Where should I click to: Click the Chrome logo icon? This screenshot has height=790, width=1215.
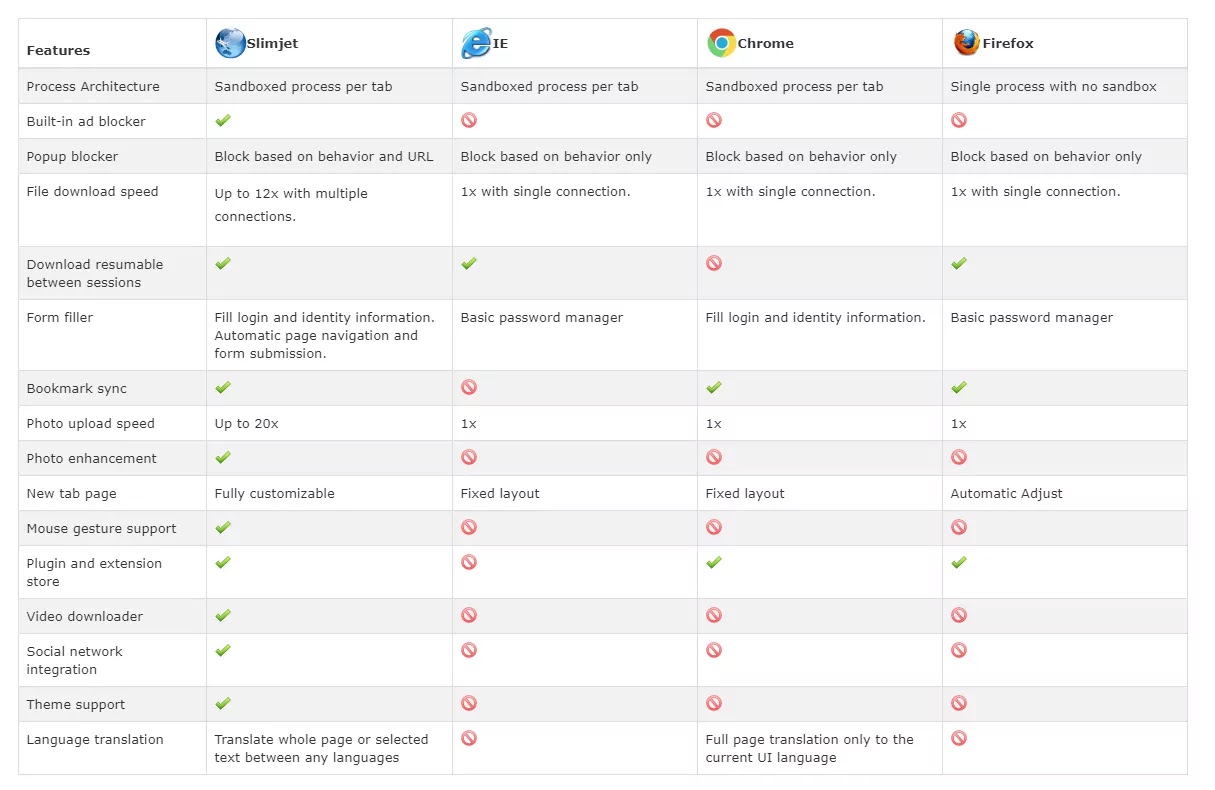tap(721, 43)
